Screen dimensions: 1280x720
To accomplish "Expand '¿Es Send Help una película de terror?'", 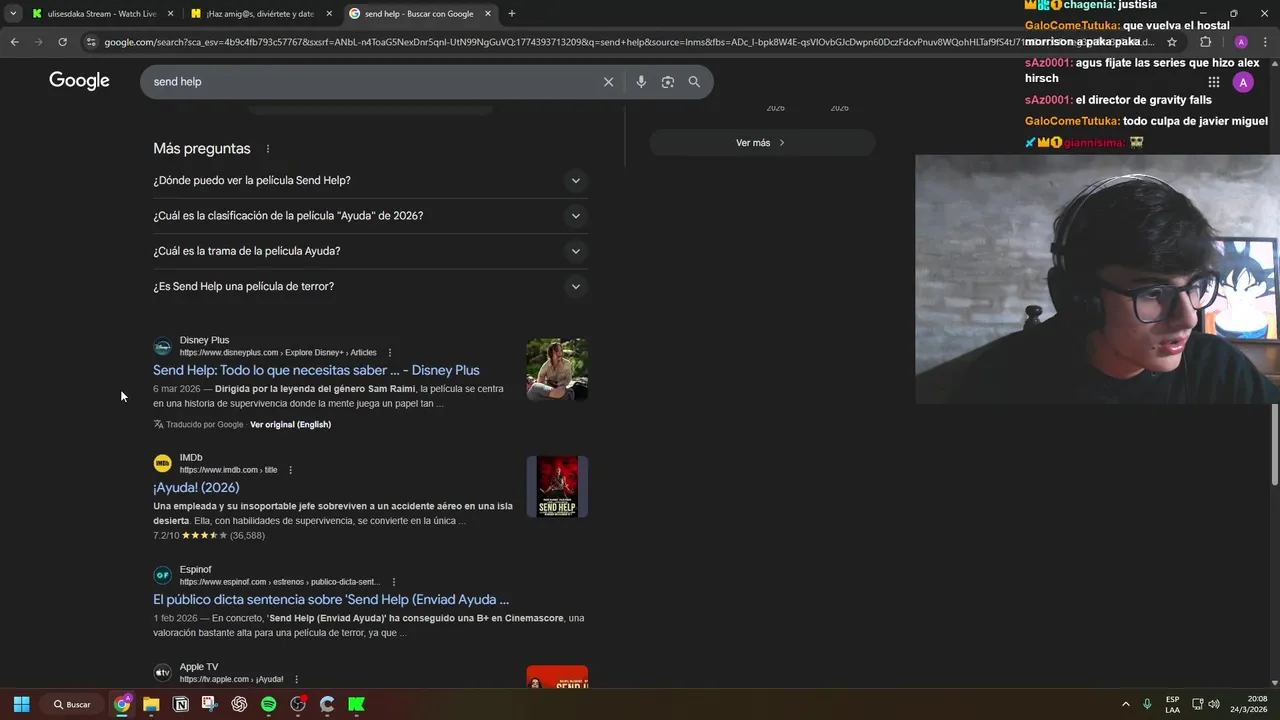I will (x=370, y=287).
